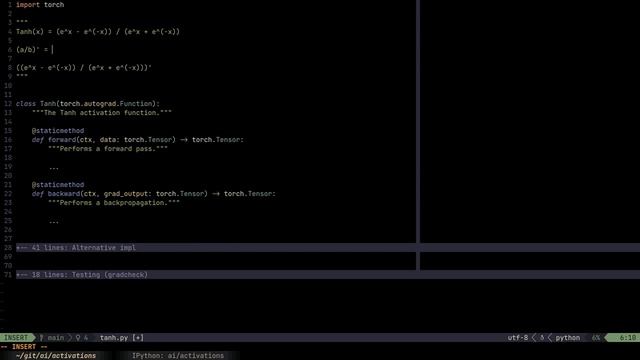This screenshot has height=360, width=640.
Task: Click the 'Performs a backpropagation.' docstring
Action: (x=114, y=202)
